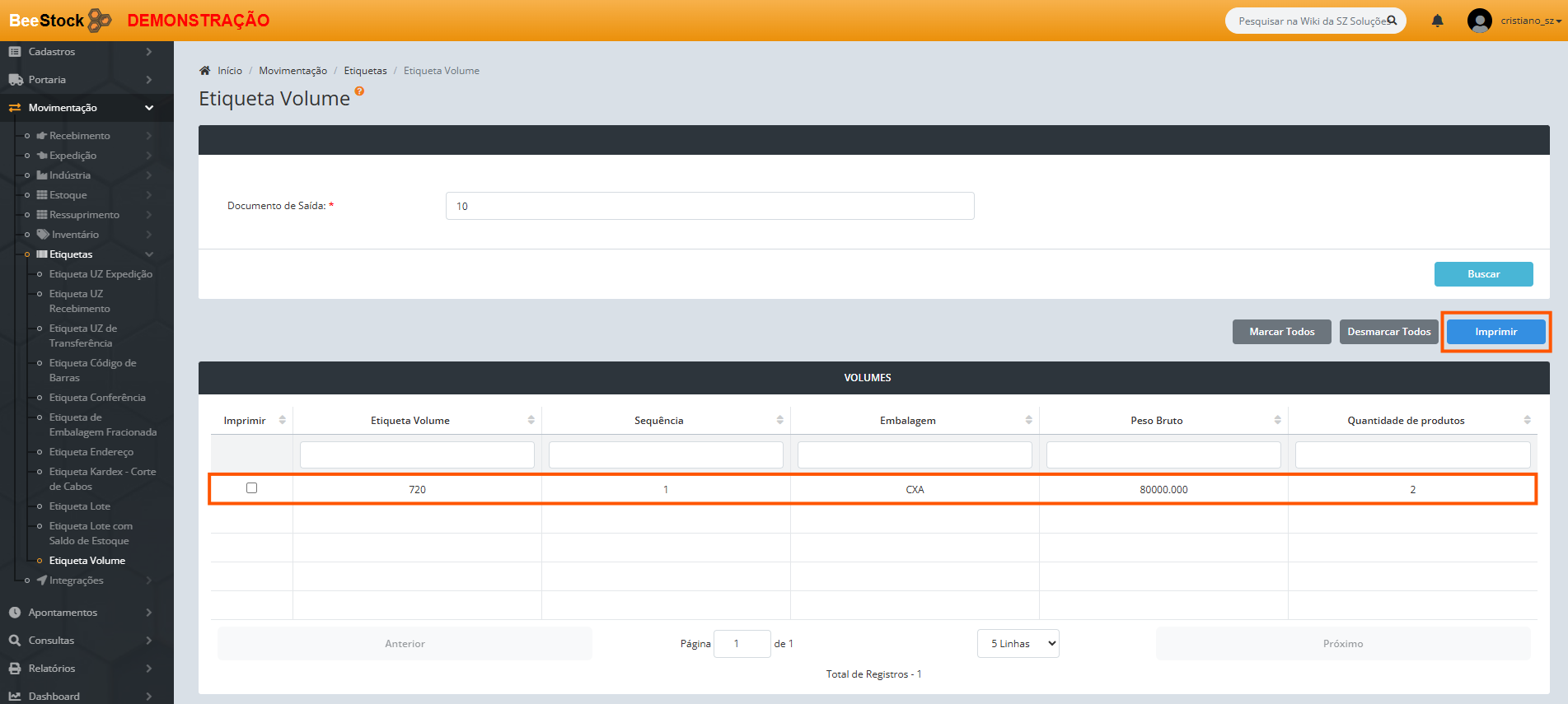Click the notifications bell icon
Screen dimensions: 1568x704
click(x=1437, y=21)
